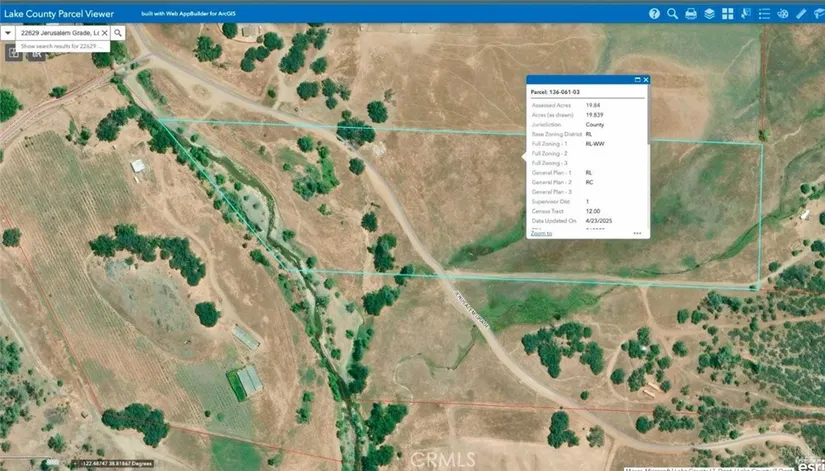The height and width of the screenshot is (471, 825).
Task: Click the popup vertical scrollbar
Action: [x=647, y=150]
